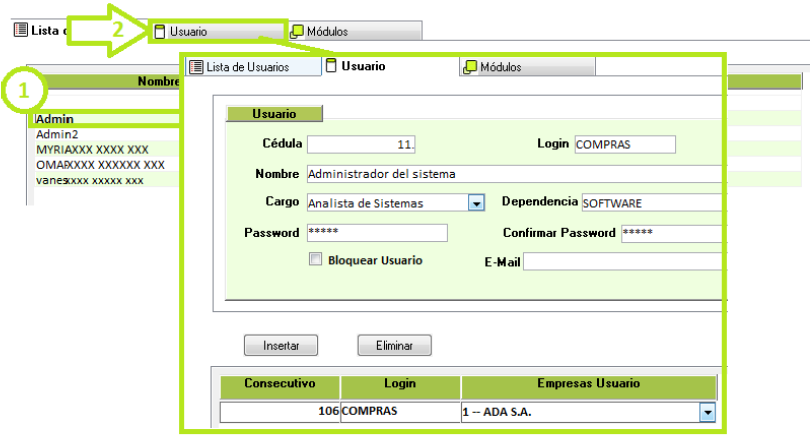810x444 pixels.
Task: Click the empty E-Mail field
Action: [621, 261]
